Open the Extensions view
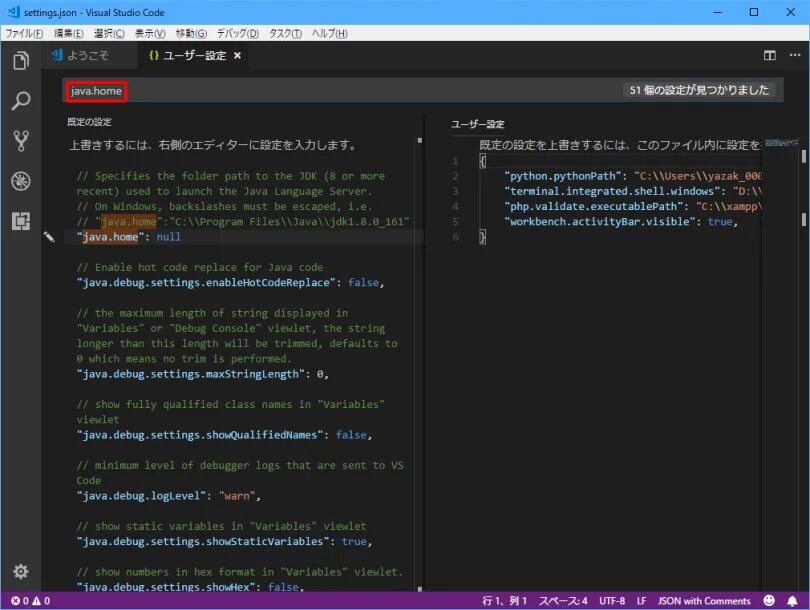The image size is (810, 610). coord(21,221)
